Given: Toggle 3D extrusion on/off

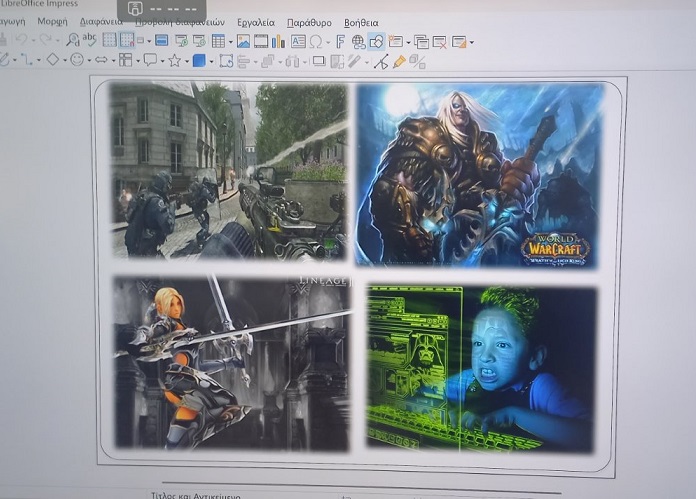Looking at the screenshot, I should 417,62.
